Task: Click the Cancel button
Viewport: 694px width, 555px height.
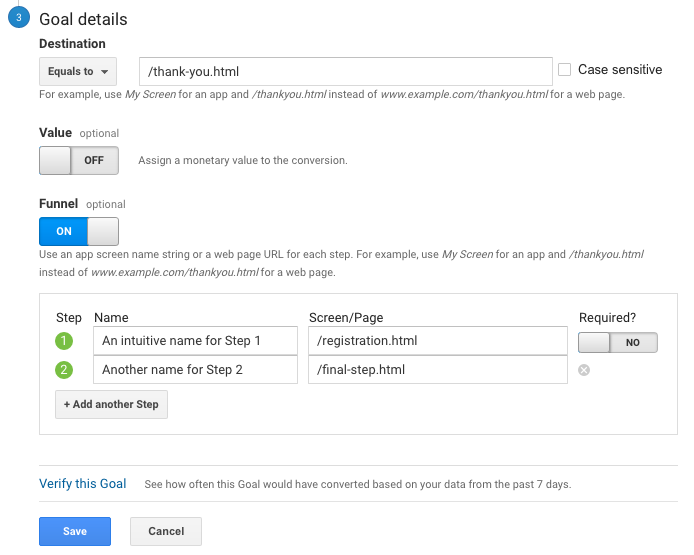Action: click(166, 531)
